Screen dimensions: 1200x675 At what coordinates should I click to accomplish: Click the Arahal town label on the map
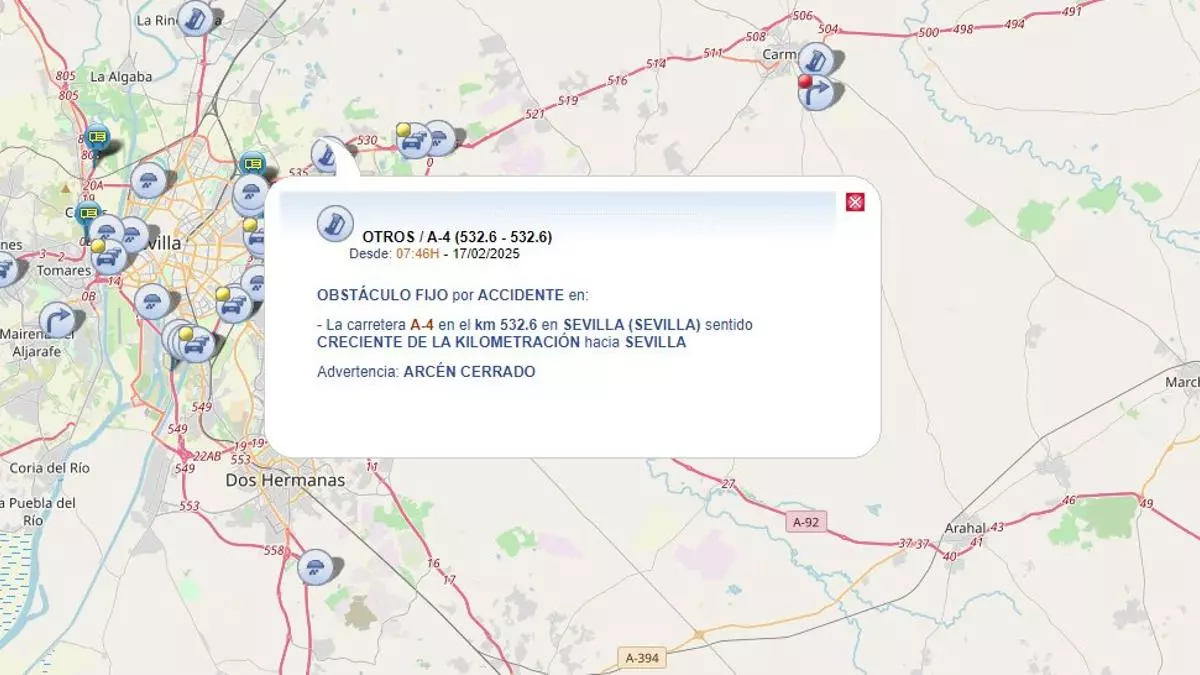(x=965, y=527)
